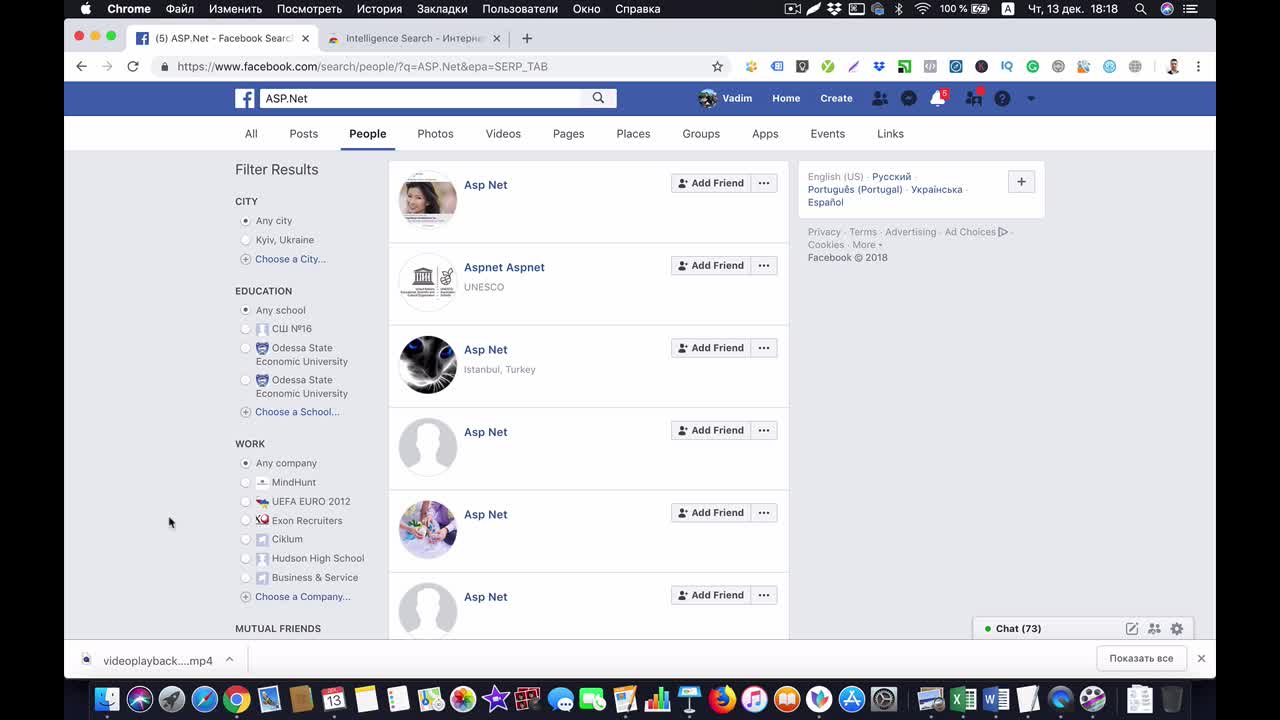This screenshot has height=720, width=1280.
Task: Click the Facebook search input field
Action: pyautogui.click(x=420, y=98)
